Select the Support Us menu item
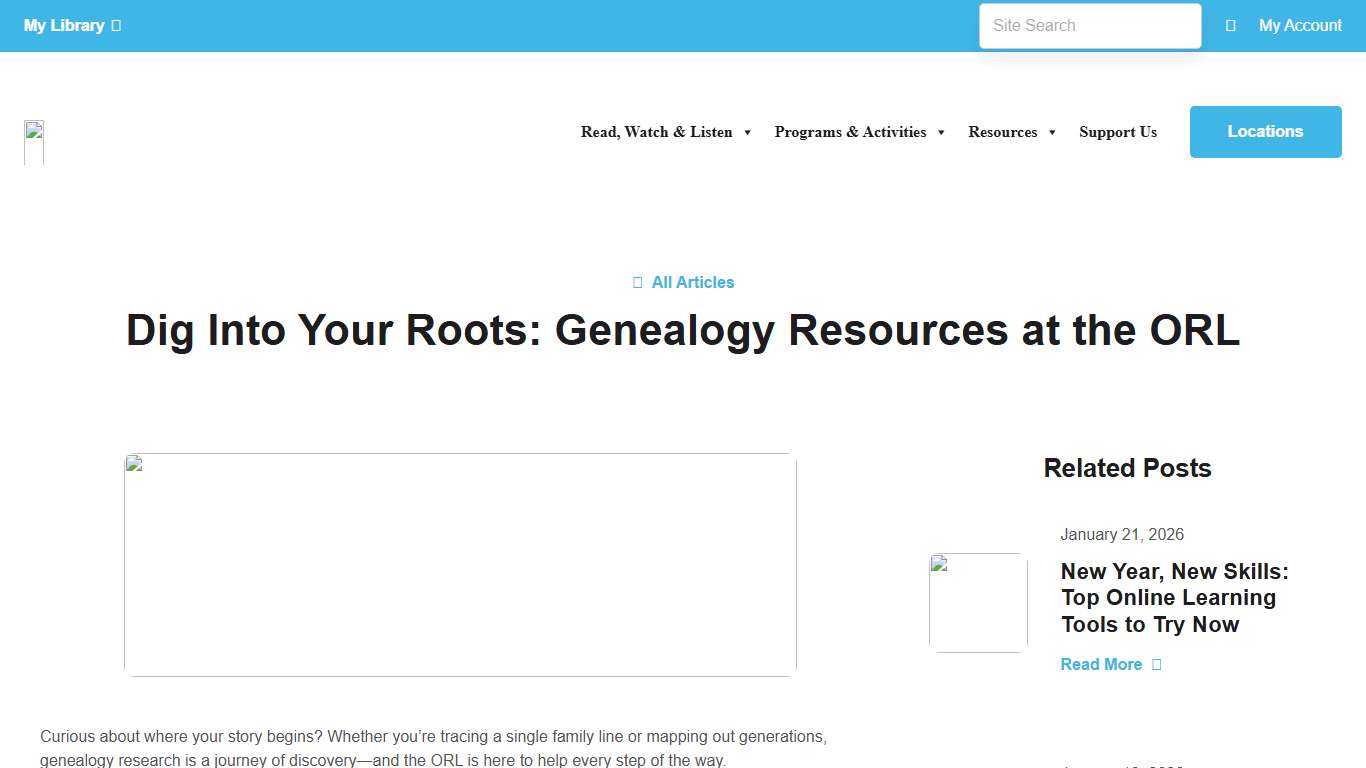Screen dimensions: 1366x768 point(1118,132)
